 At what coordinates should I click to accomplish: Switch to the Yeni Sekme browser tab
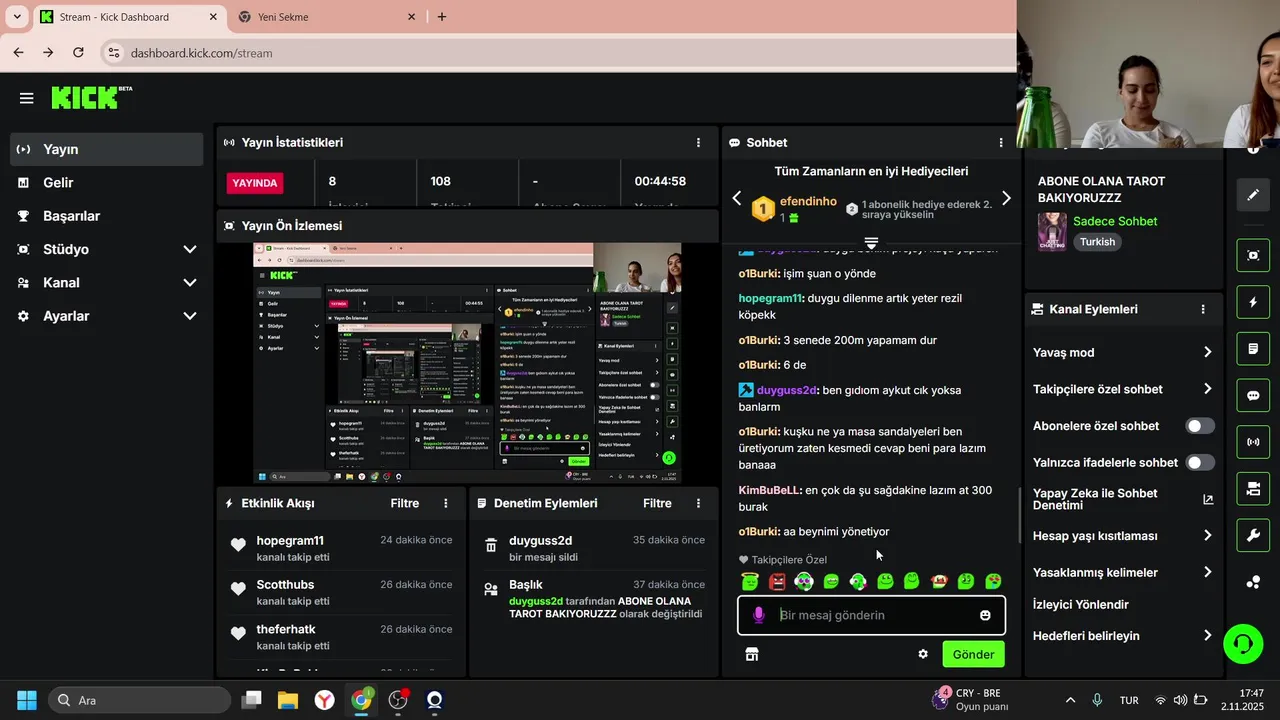[x=328, y=17]
